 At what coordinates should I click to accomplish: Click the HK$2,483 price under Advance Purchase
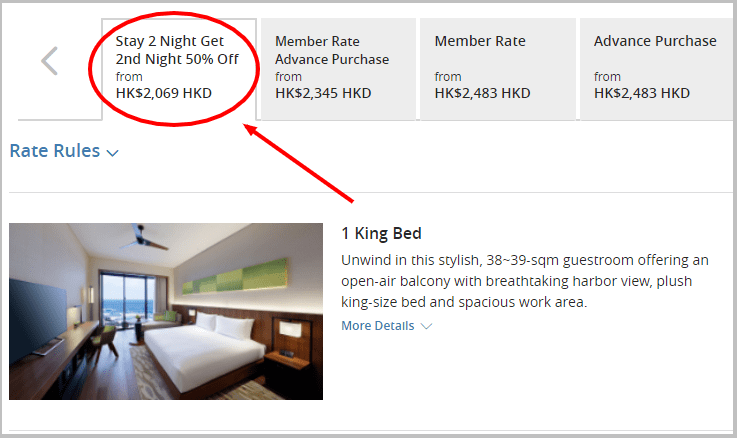tap(642, 93)
